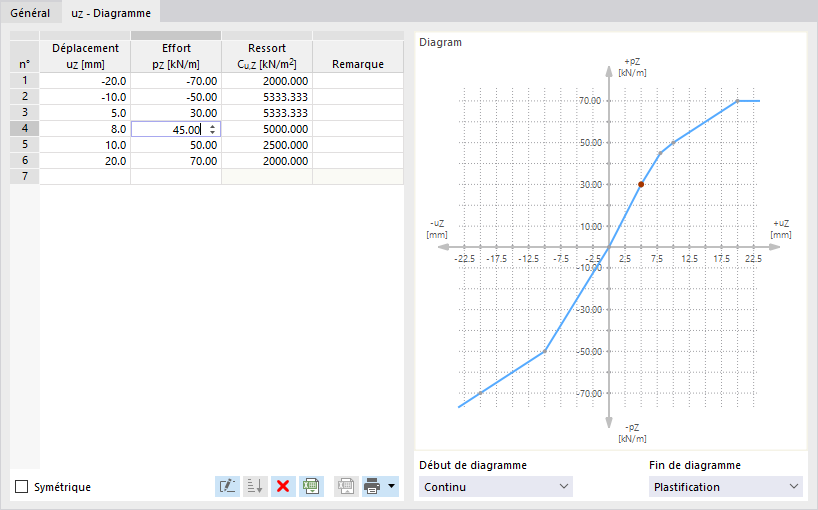Delete row with the red X icon
This screenshot has height=510, width=818.
(283, 487)
